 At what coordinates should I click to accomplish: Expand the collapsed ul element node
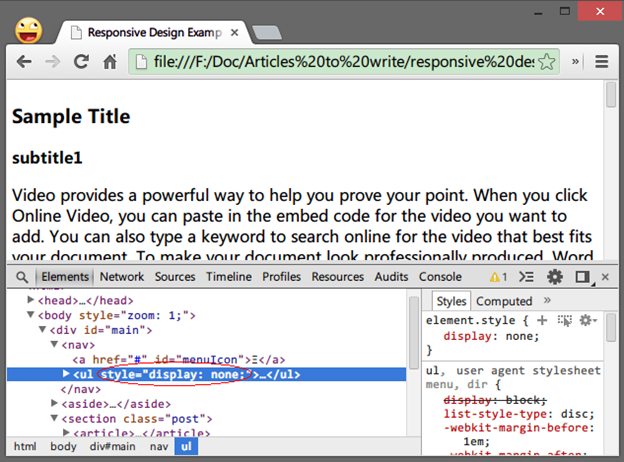point(66,375)
